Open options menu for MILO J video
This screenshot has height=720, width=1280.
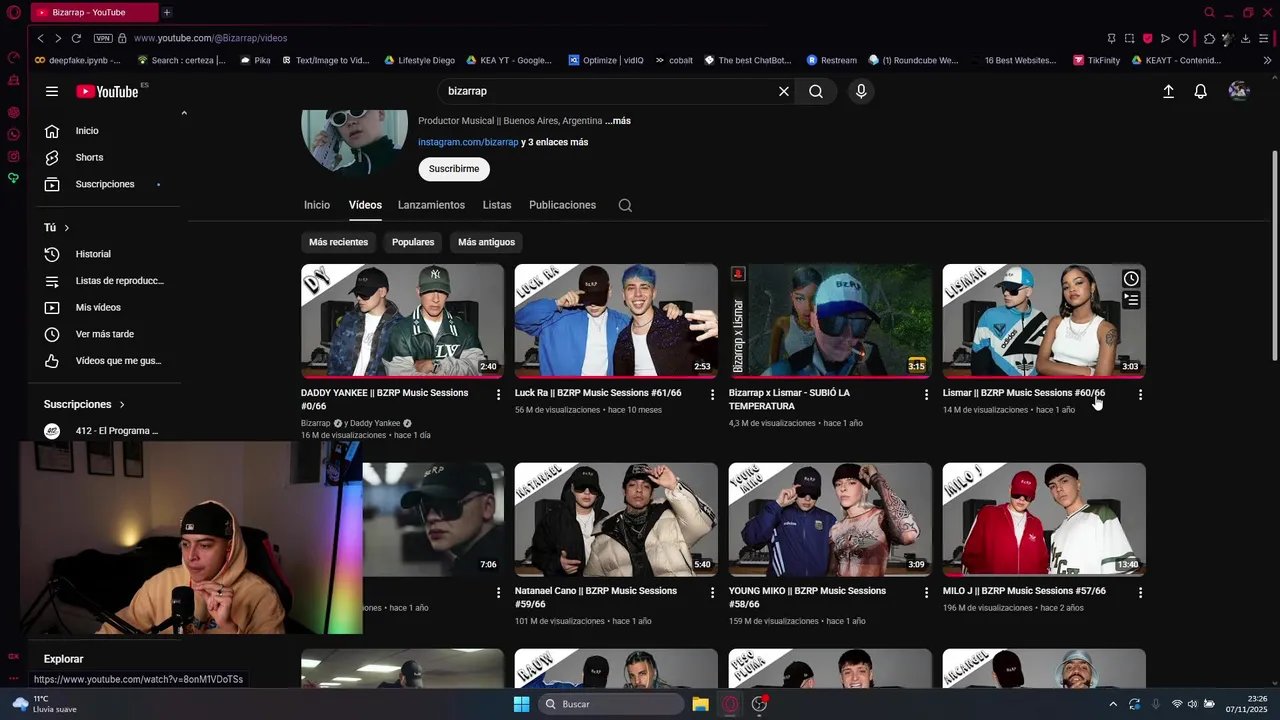(x=1140, y=593)
